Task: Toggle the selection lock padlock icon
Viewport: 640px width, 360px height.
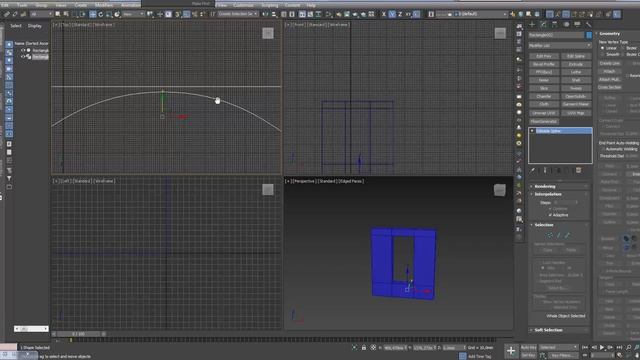Action: point(364,347)
